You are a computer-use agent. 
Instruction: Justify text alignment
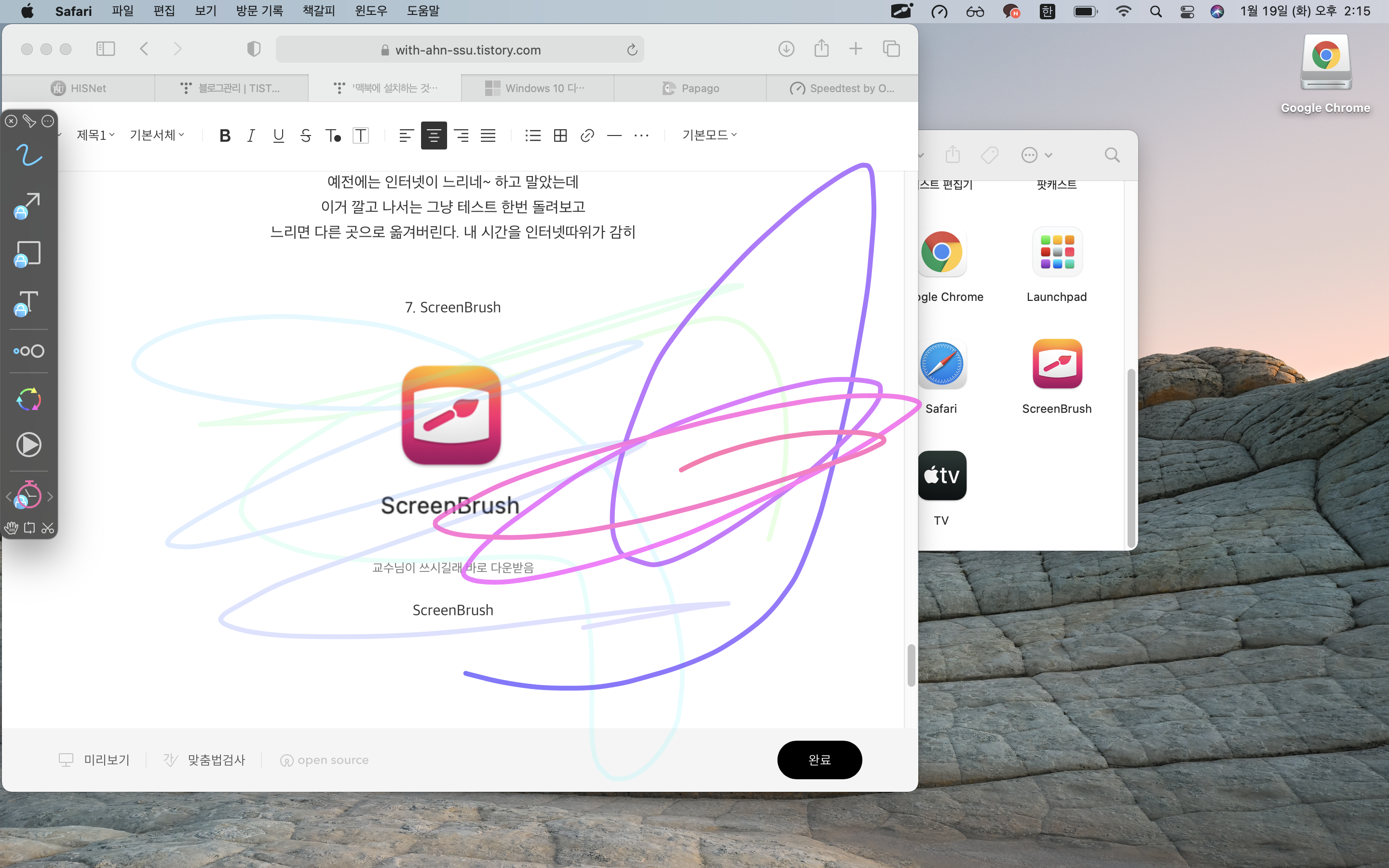tap(488, 136)
